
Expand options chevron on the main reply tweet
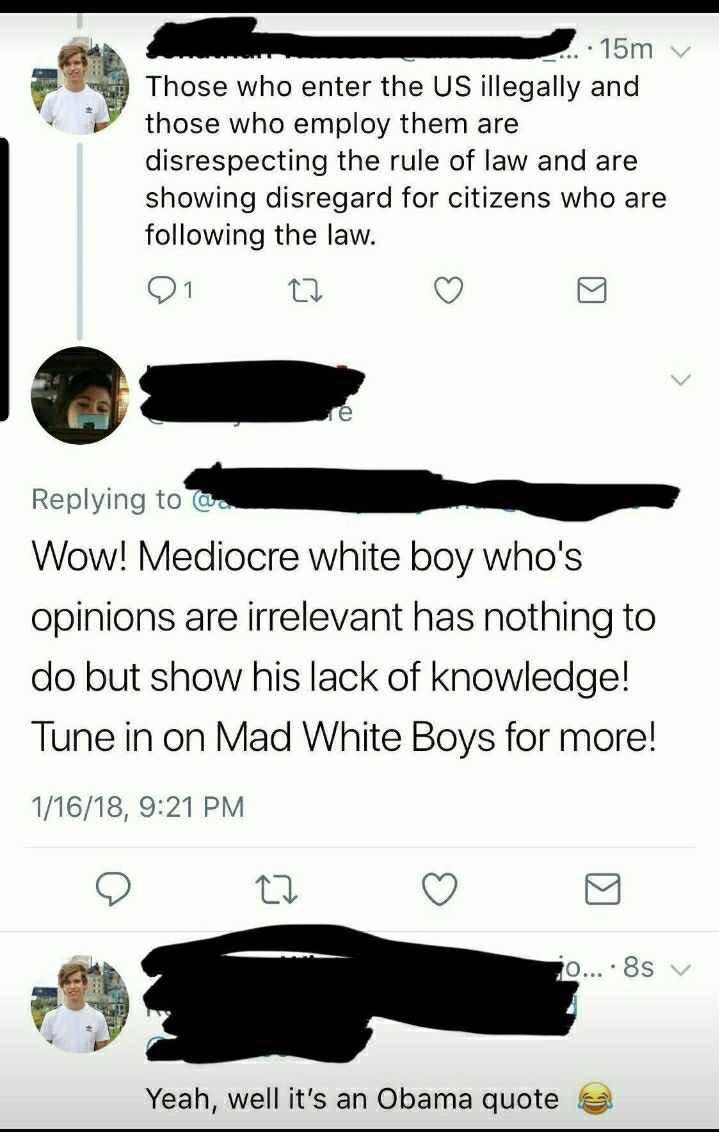click(681, 379)
